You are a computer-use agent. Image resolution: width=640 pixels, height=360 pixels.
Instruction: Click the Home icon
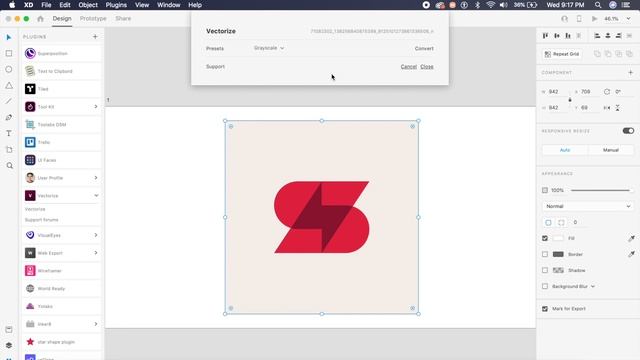point(40,19)
